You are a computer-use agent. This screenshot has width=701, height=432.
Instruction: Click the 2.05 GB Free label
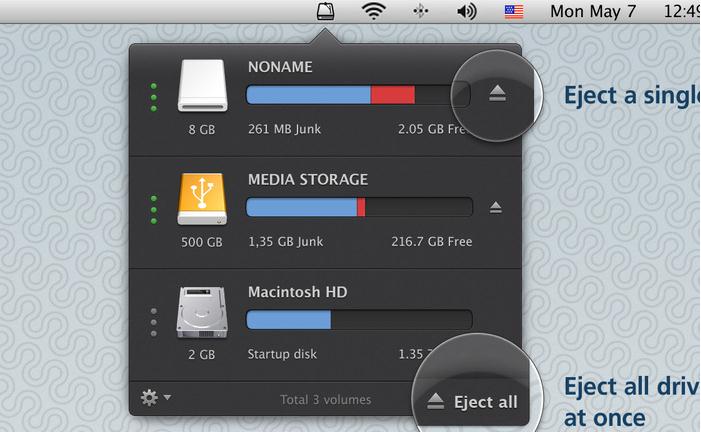434,129
